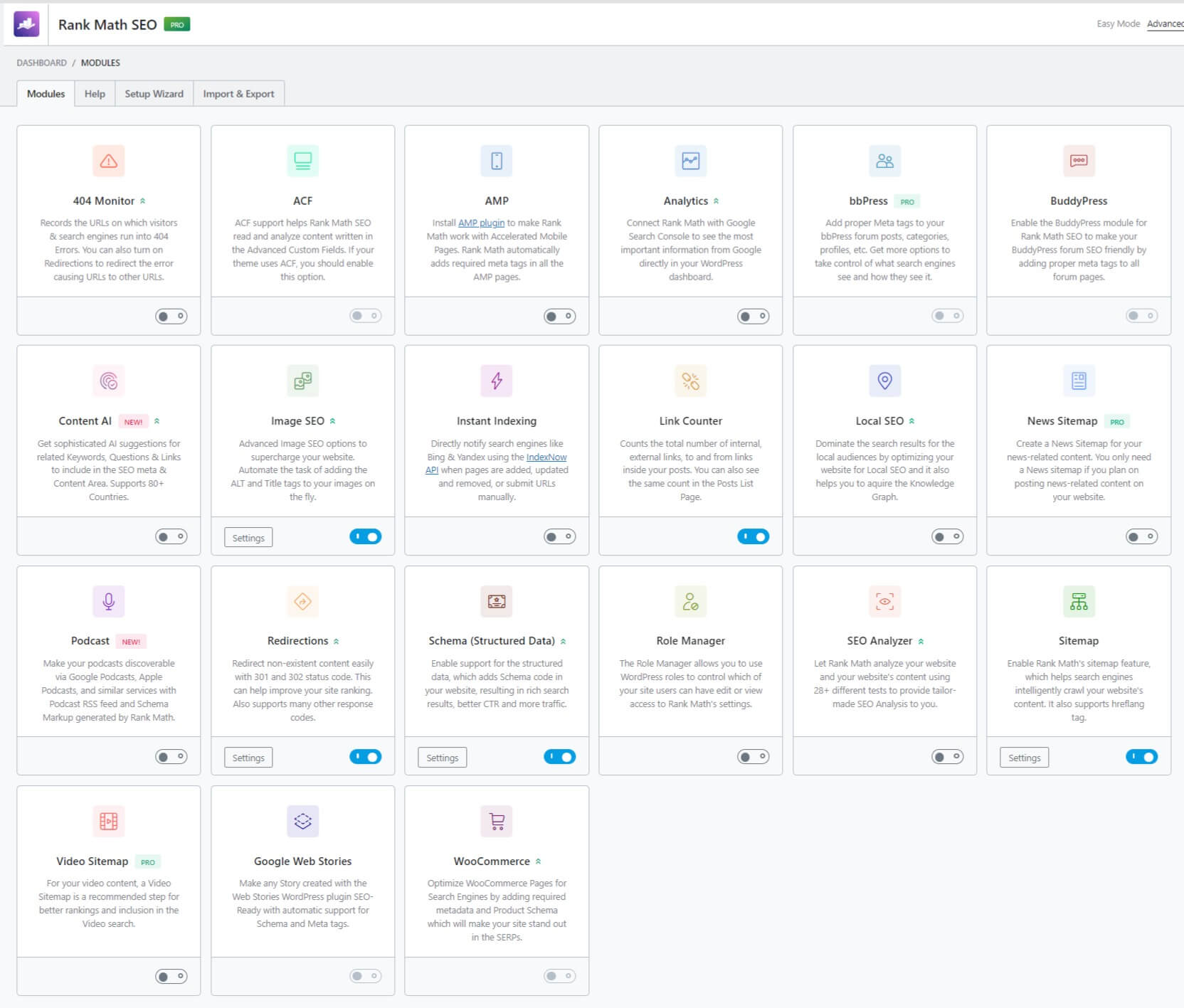Click the Role Manager user icon

[690, 601]
